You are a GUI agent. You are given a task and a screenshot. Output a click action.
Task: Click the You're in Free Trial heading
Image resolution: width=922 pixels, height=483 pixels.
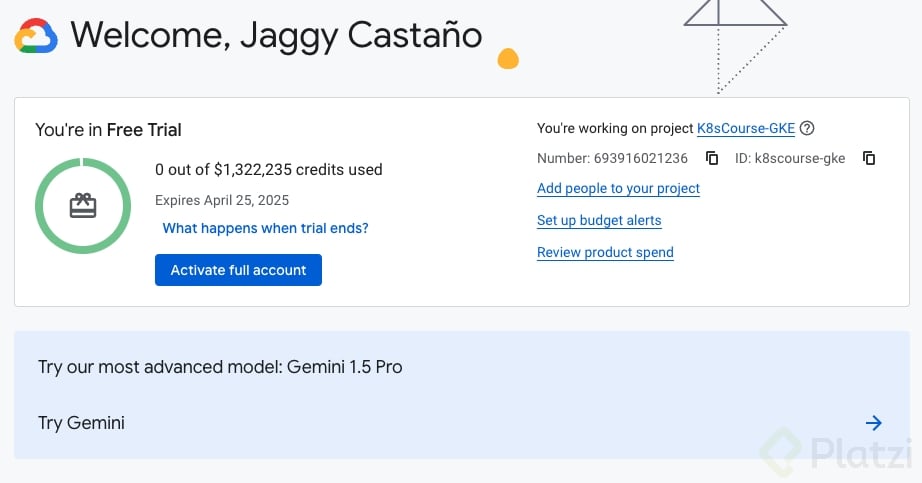108,130
